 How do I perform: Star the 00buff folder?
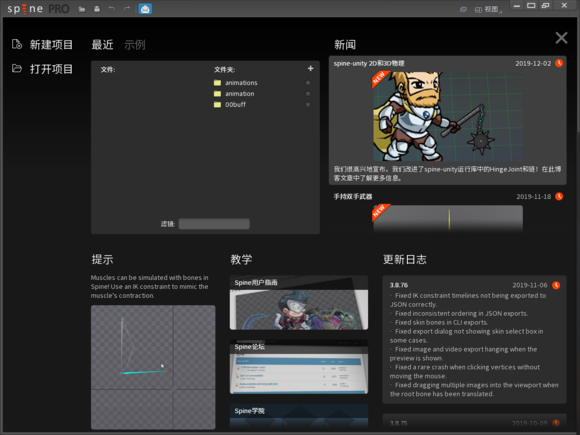coord(308,105)
